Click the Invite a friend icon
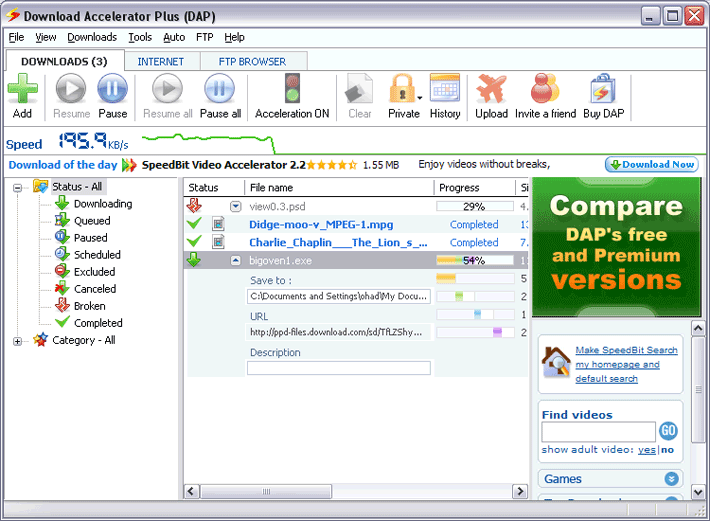The height and width of the screenshot is (521, 710). (545, 88)
